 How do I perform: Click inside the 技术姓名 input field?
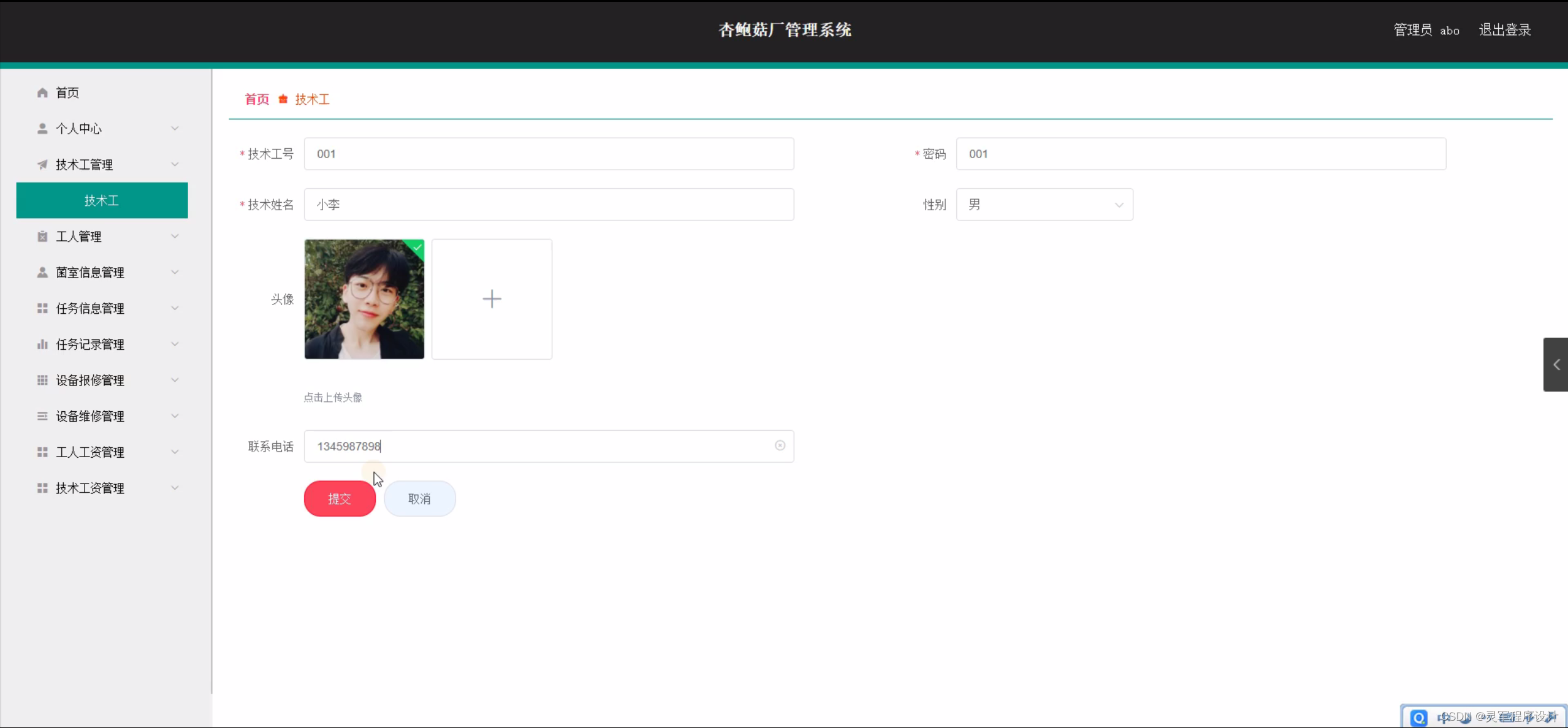(549, 204)
